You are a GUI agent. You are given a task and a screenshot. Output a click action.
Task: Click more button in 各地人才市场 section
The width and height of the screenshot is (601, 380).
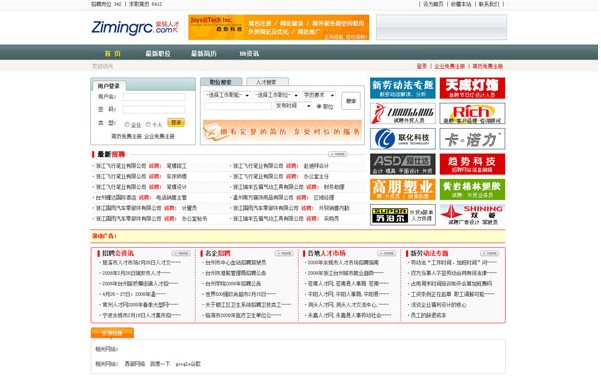click(386, 253)
